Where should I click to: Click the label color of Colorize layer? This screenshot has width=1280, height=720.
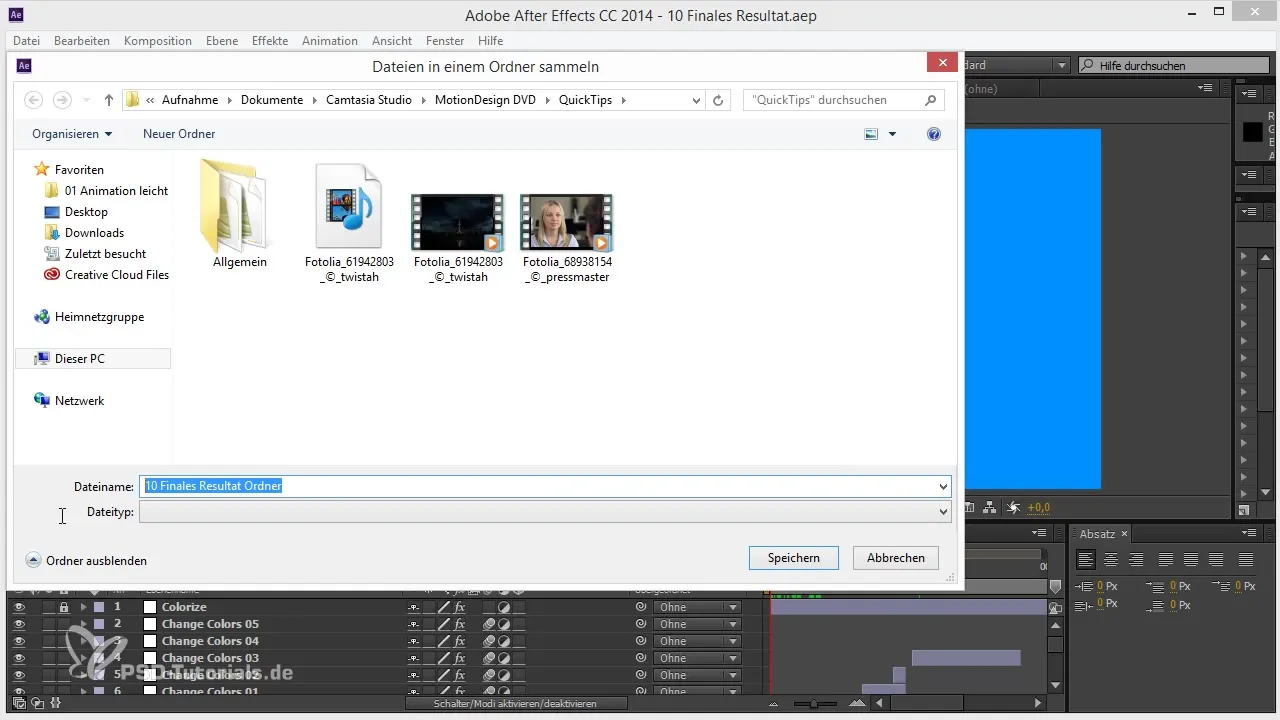pyautogui.click(x=98, y=607)
